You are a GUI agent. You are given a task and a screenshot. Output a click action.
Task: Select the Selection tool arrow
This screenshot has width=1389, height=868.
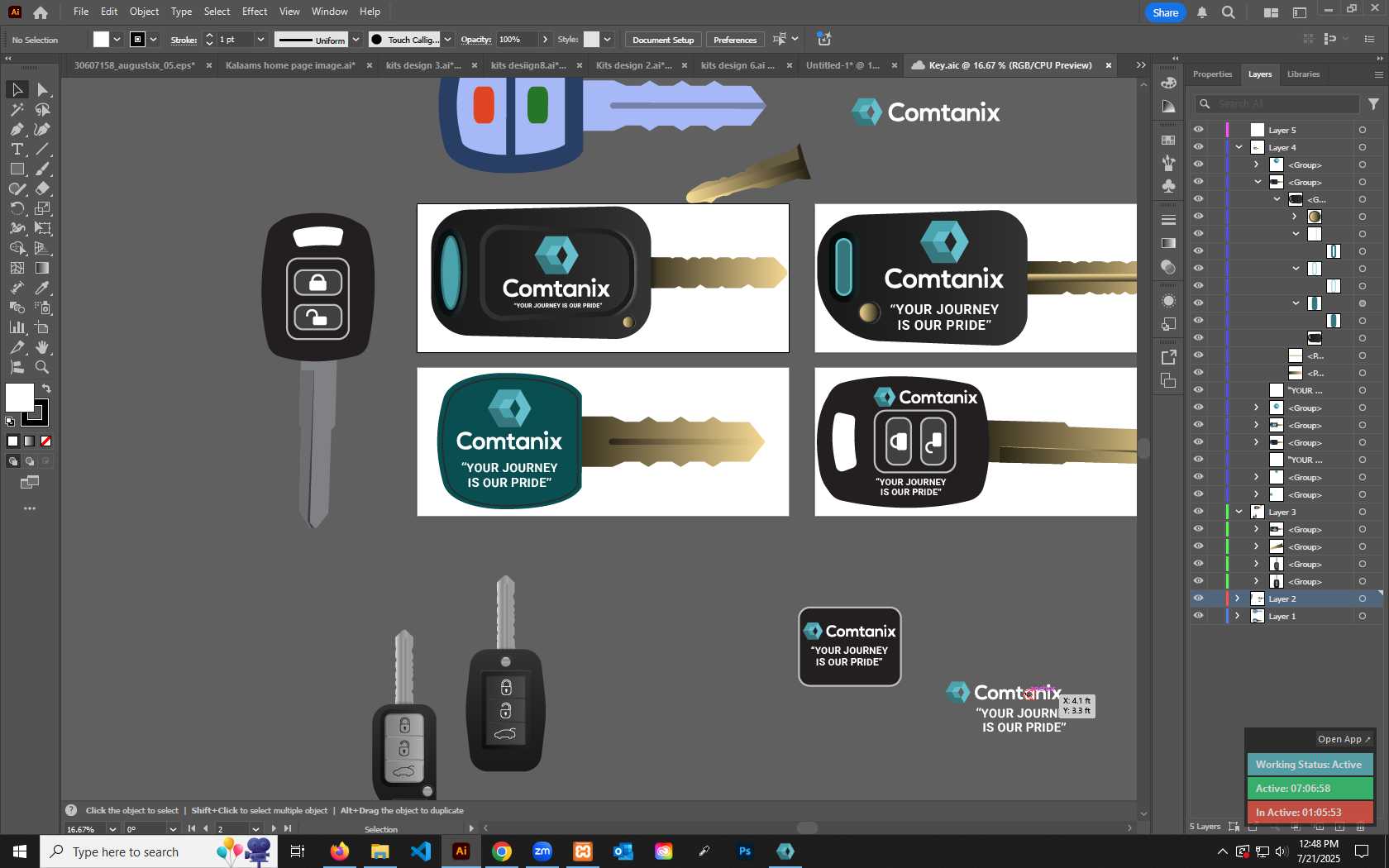pos(17,89)
